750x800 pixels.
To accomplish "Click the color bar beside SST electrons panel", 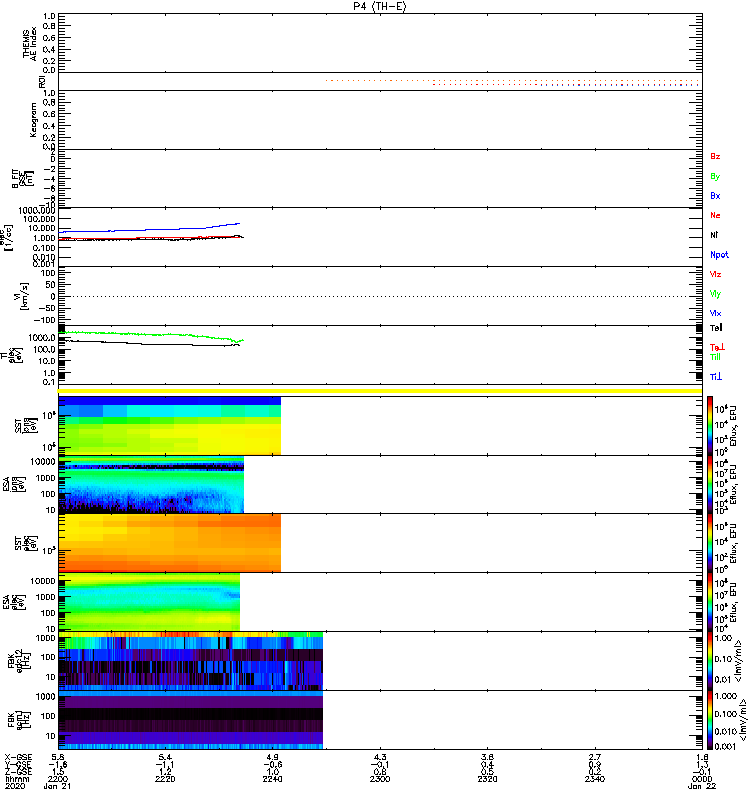I will pos(710,543).
